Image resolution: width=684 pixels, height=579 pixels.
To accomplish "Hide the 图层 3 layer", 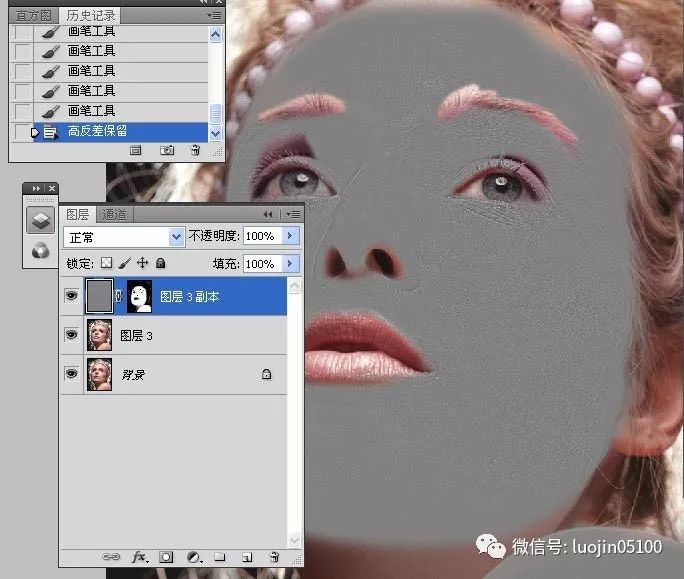I will [x=71, y=335].
